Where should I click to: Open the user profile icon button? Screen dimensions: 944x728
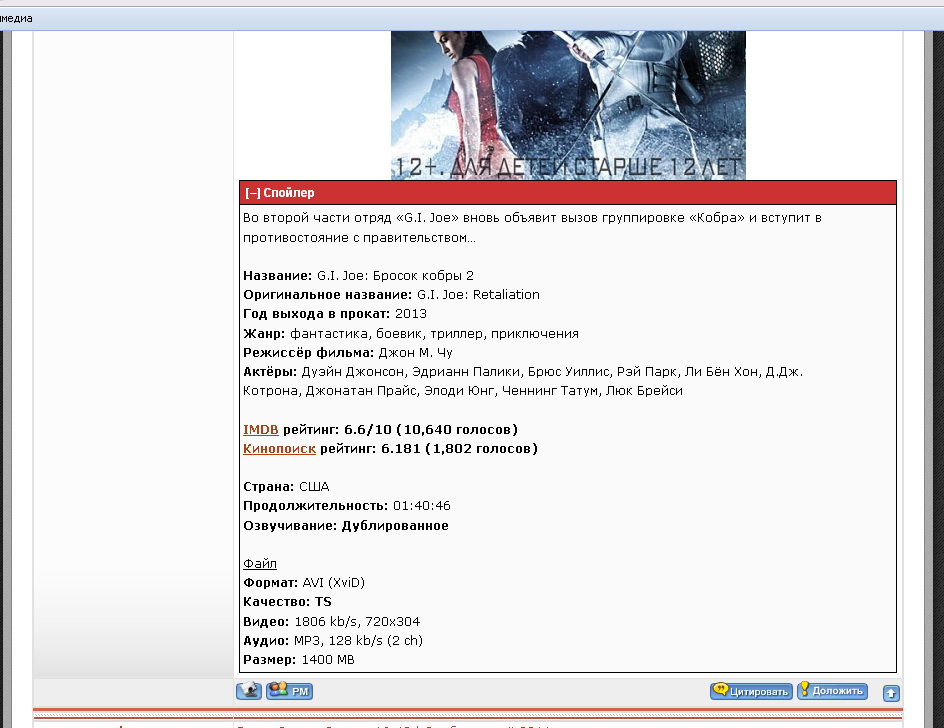pyautogui.click(x=249, y=691)
